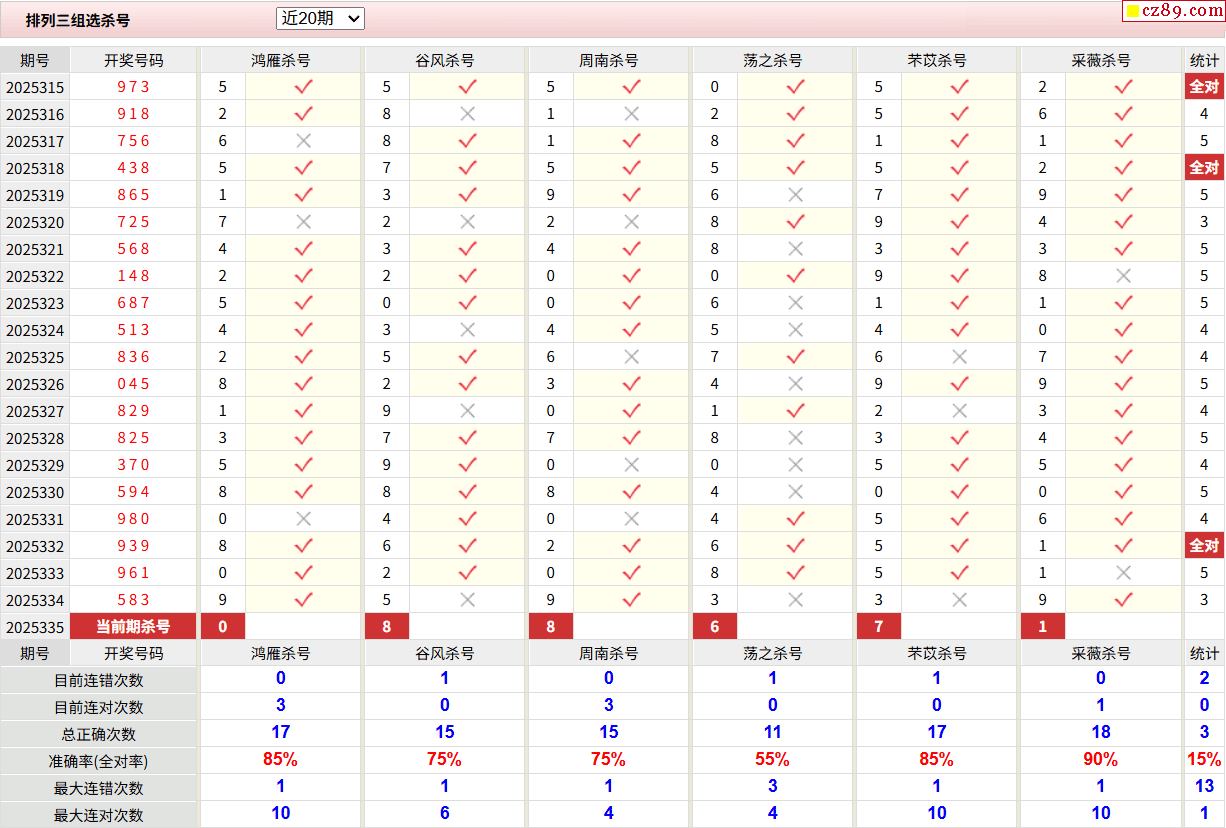Click the check mark for 芣苡杀号 in row 2025319
Screen dimensions: 1226x828
pos(959,195)
